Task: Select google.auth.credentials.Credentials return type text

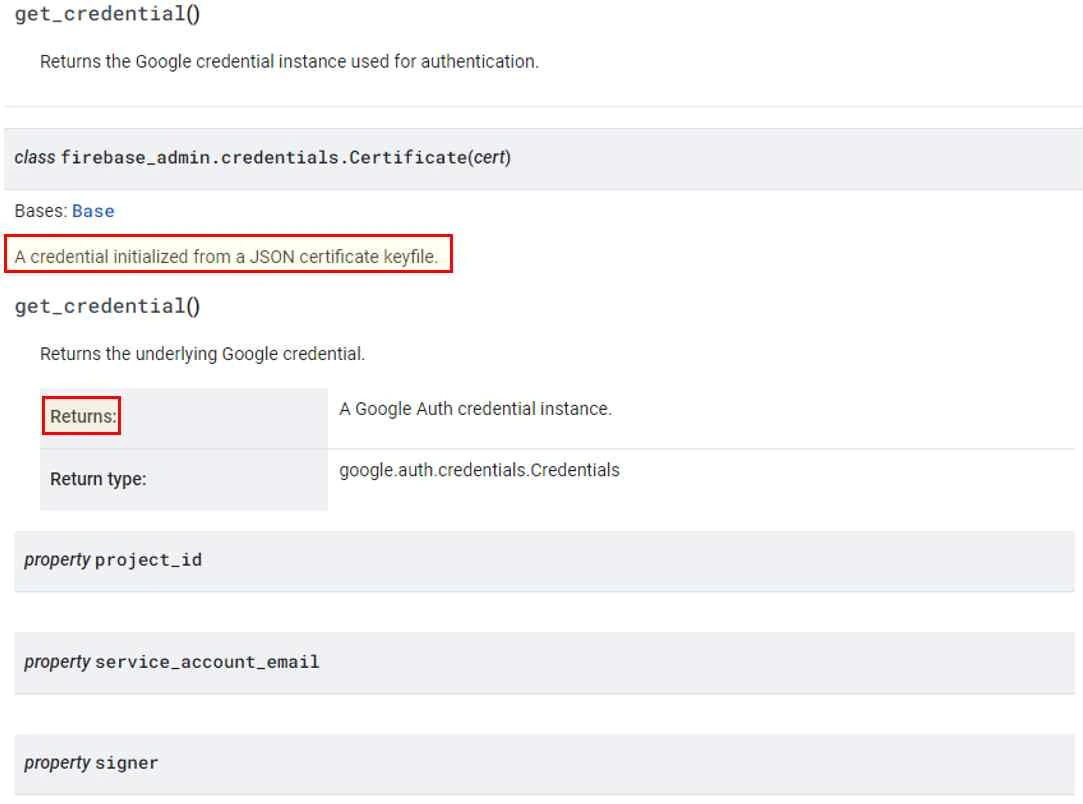Action: coord(479,470)
